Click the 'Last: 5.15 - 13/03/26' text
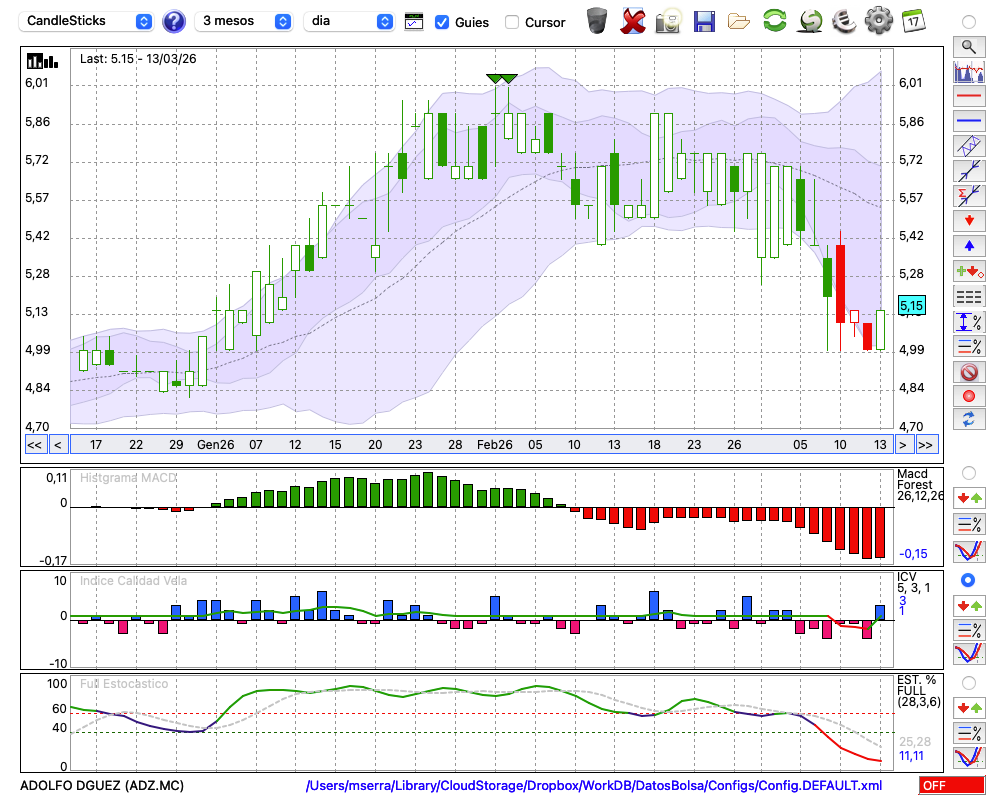The height and width of the screenshot is (800, 1000). pos(138,59)
